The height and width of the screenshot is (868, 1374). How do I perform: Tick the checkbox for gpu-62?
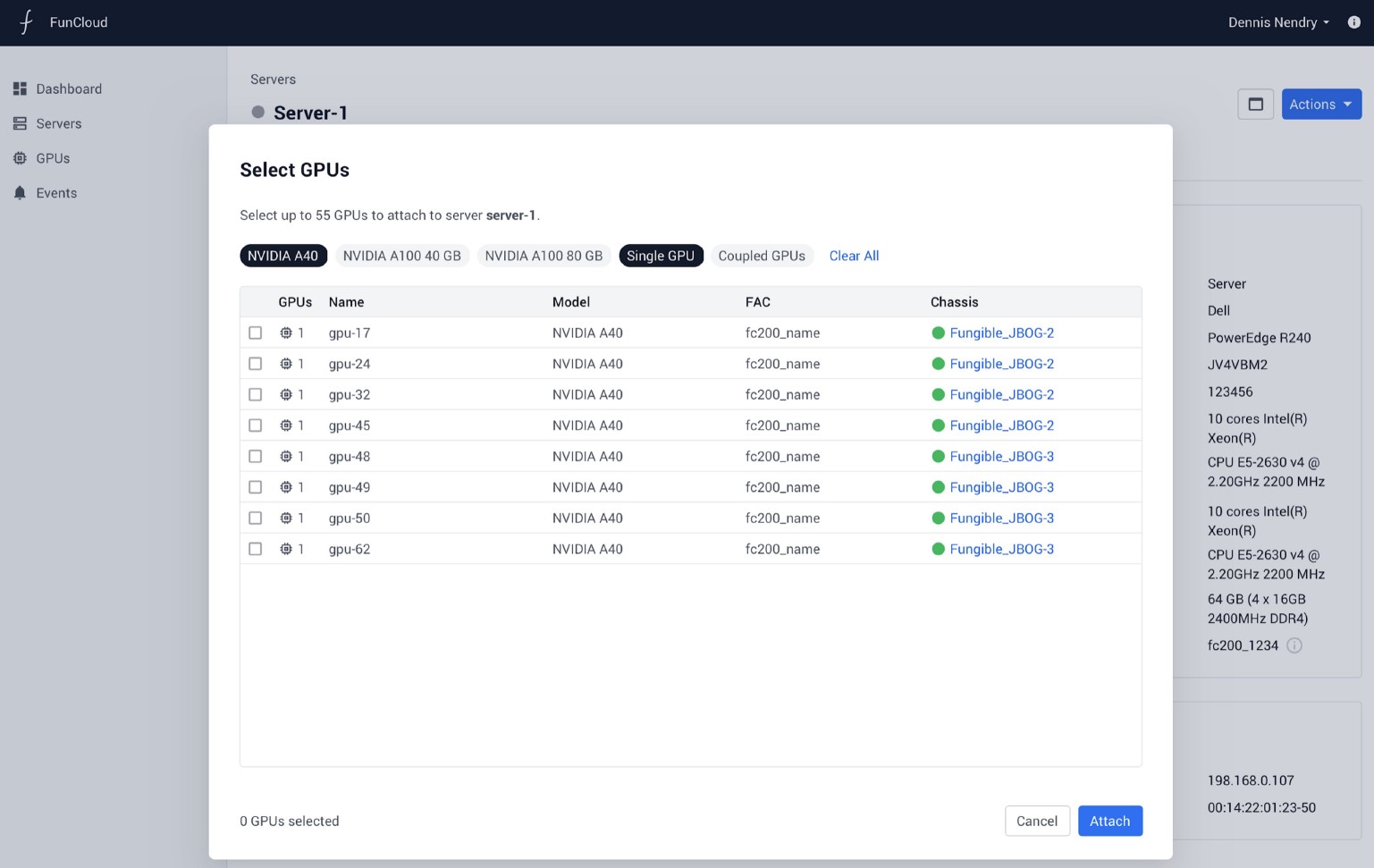(256, 549)
